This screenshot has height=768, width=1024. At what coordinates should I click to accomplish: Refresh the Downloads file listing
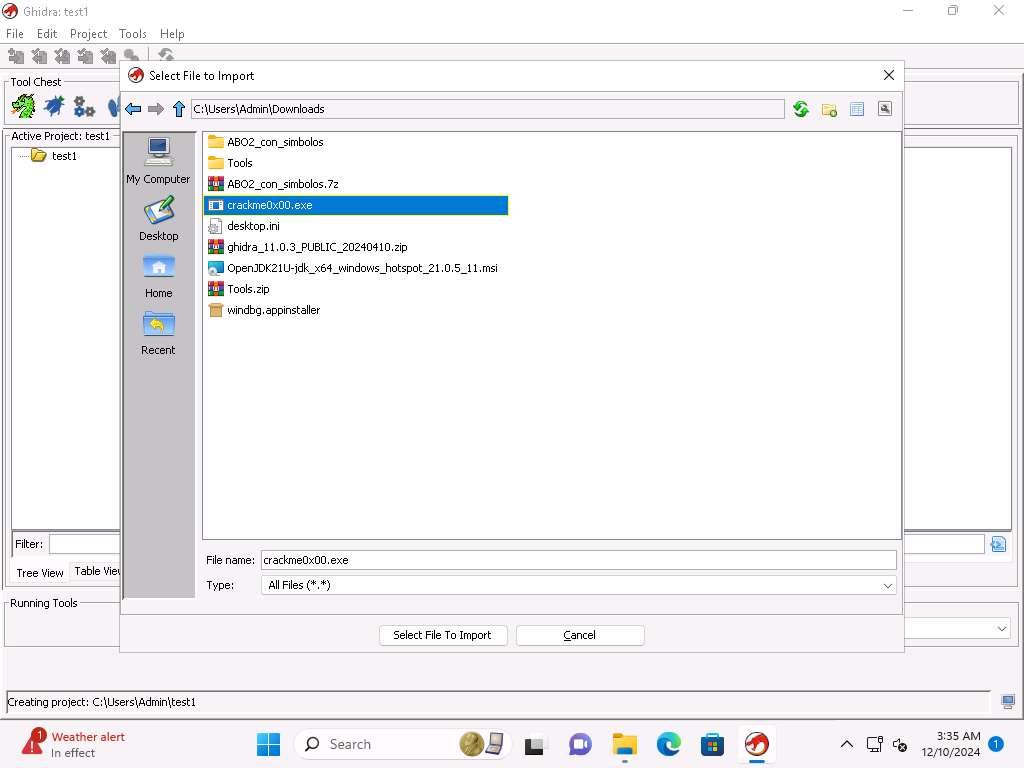click(x=801, y=109)
